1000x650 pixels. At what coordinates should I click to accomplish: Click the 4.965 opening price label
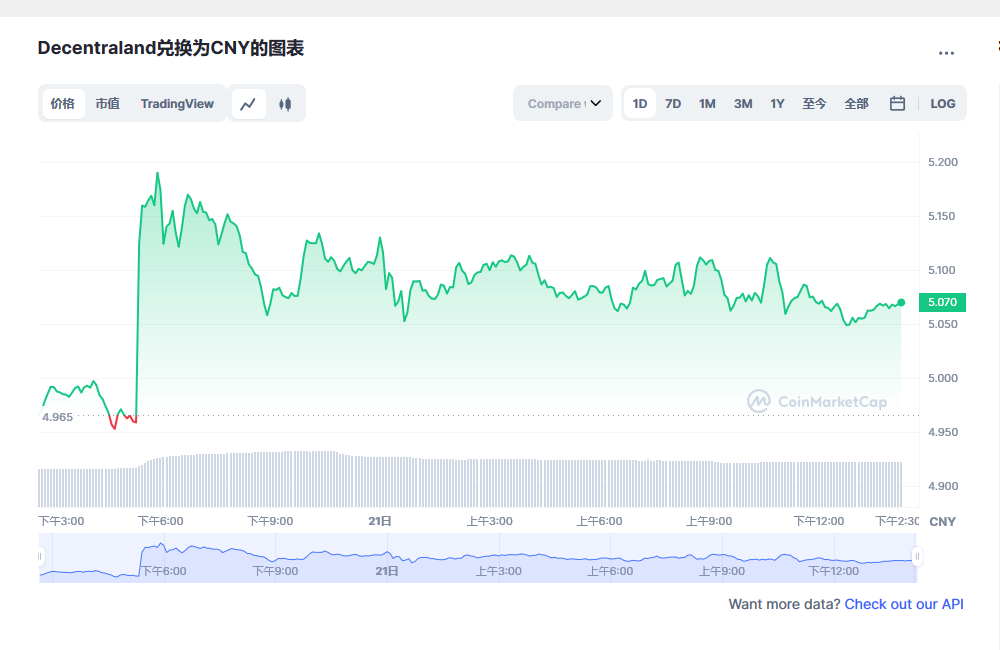(57, 417)
